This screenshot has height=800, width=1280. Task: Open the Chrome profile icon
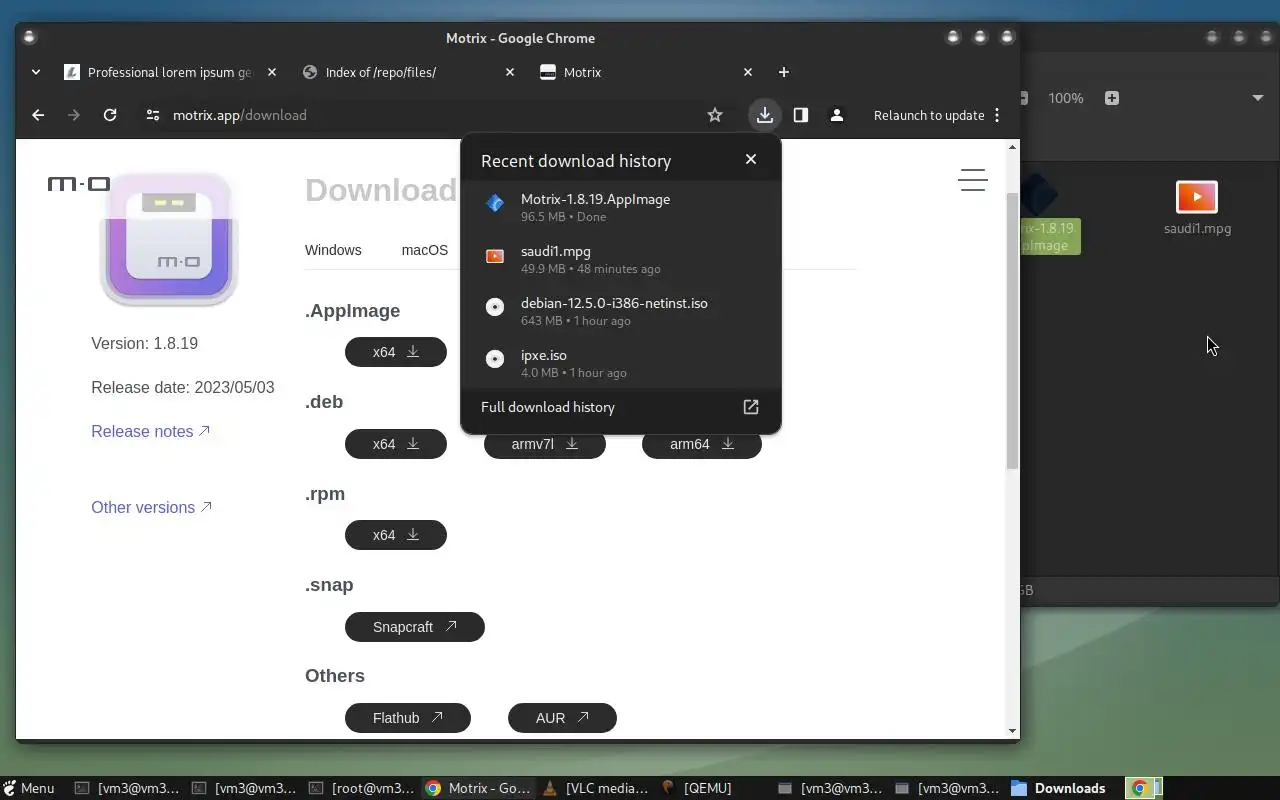[x=837, y=115]
